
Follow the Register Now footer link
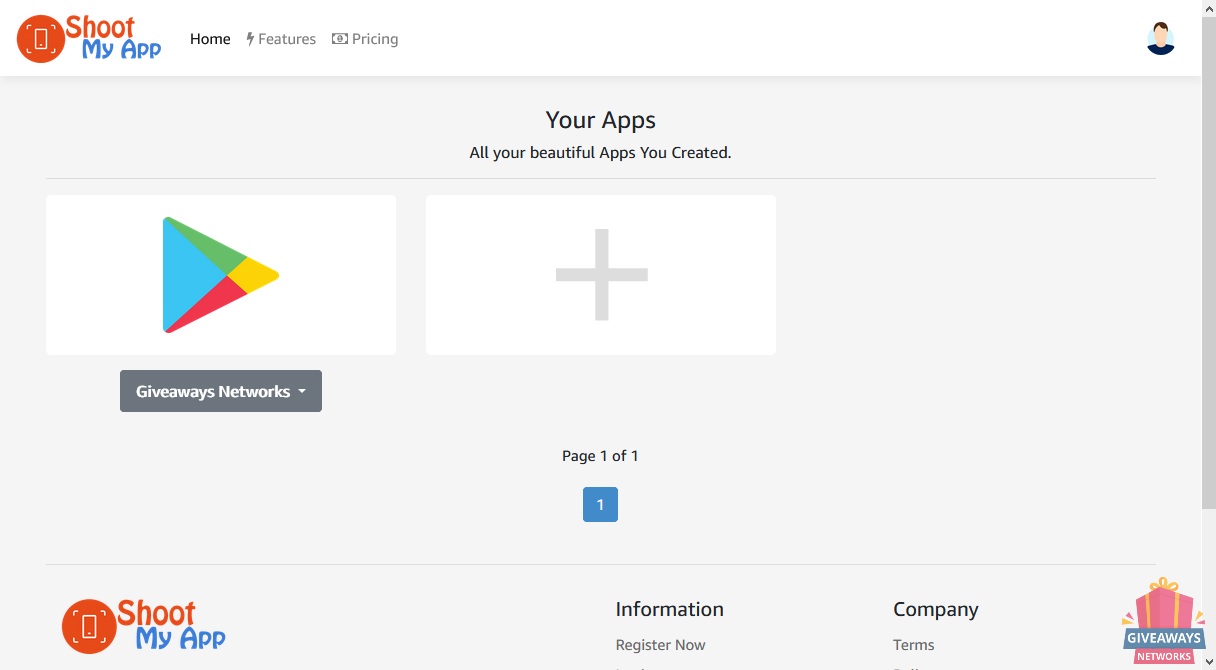660,645
